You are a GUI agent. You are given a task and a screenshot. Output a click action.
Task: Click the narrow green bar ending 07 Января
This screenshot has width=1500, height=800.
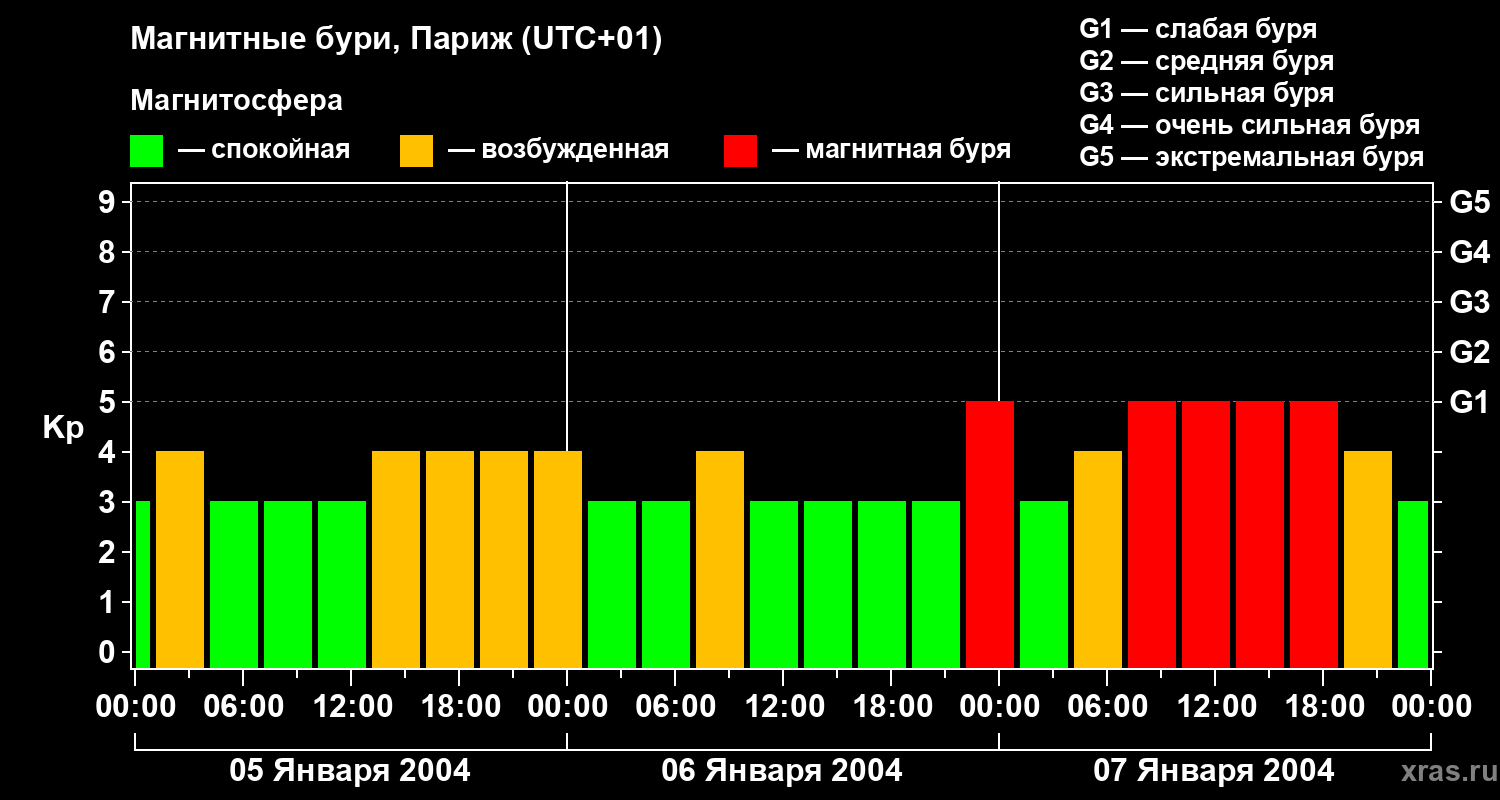[1413, 585]
